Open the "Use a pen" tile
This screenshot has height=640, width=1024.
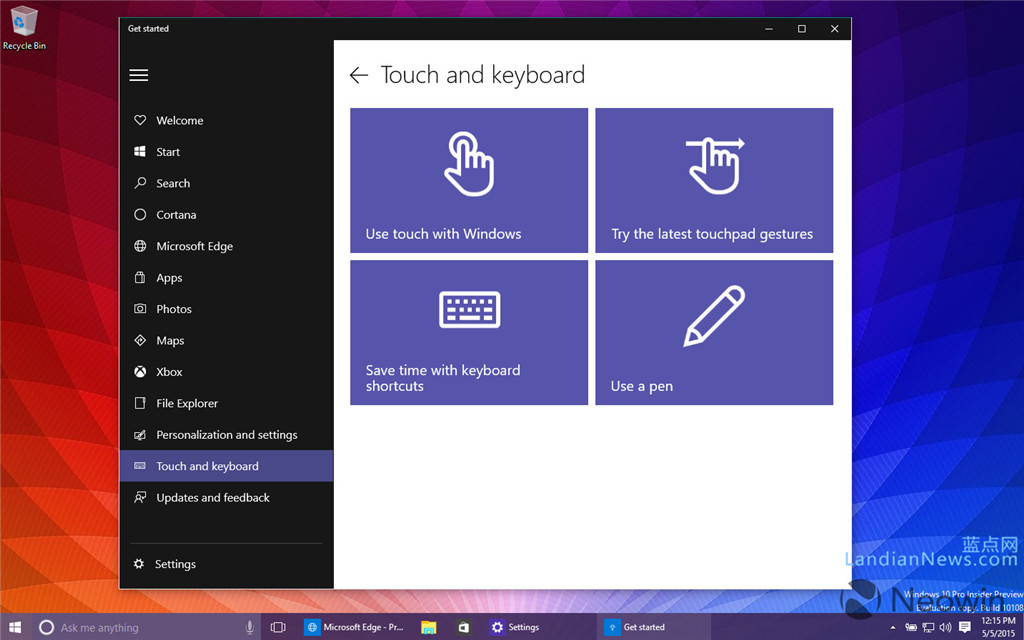(714, 333)
